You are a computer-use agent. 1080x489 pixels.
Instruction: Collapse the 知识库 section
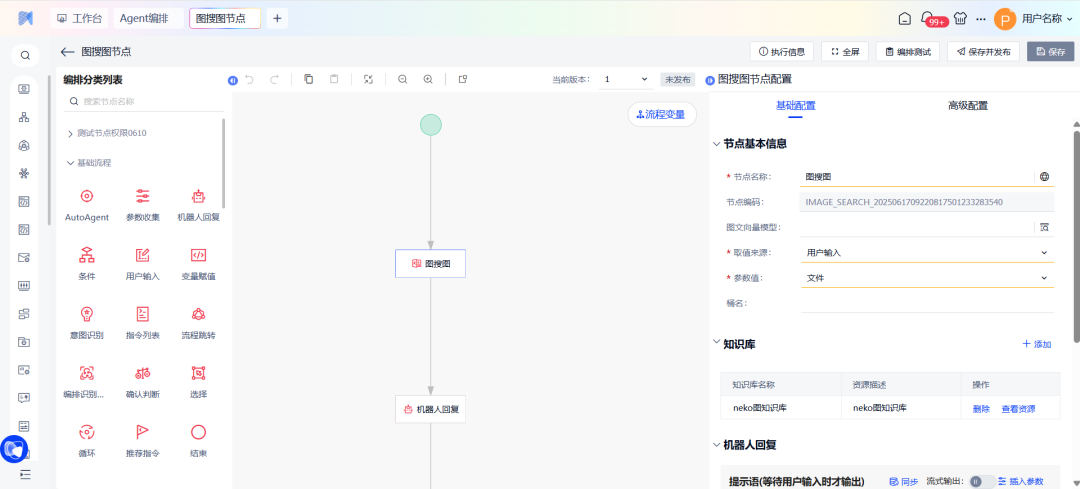click(x=715, y=343)
